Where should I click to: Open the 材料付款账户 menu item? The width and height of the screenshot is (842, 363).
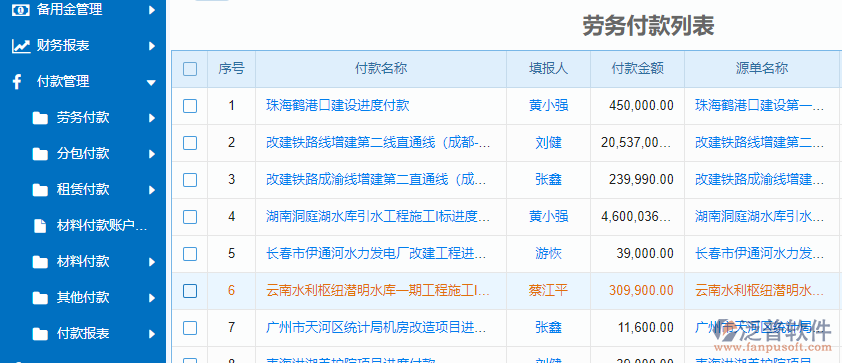pos(101,226)
